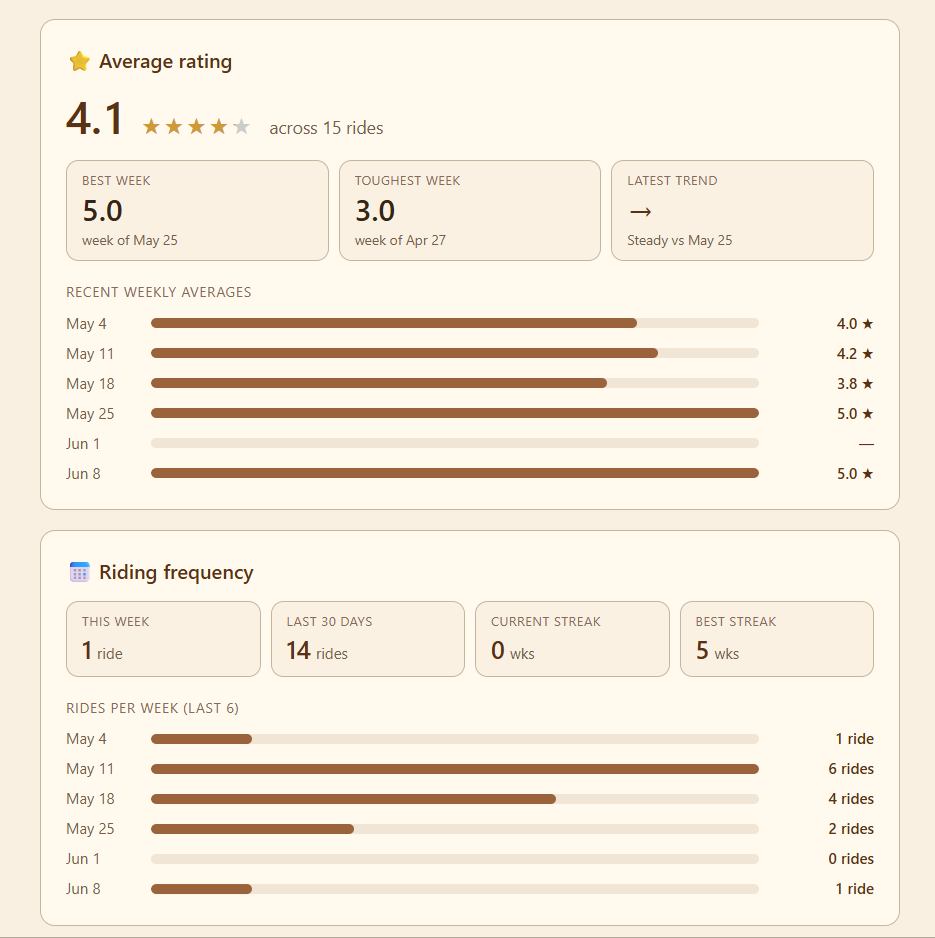Click the '6 rides' value for May 11

851,769
